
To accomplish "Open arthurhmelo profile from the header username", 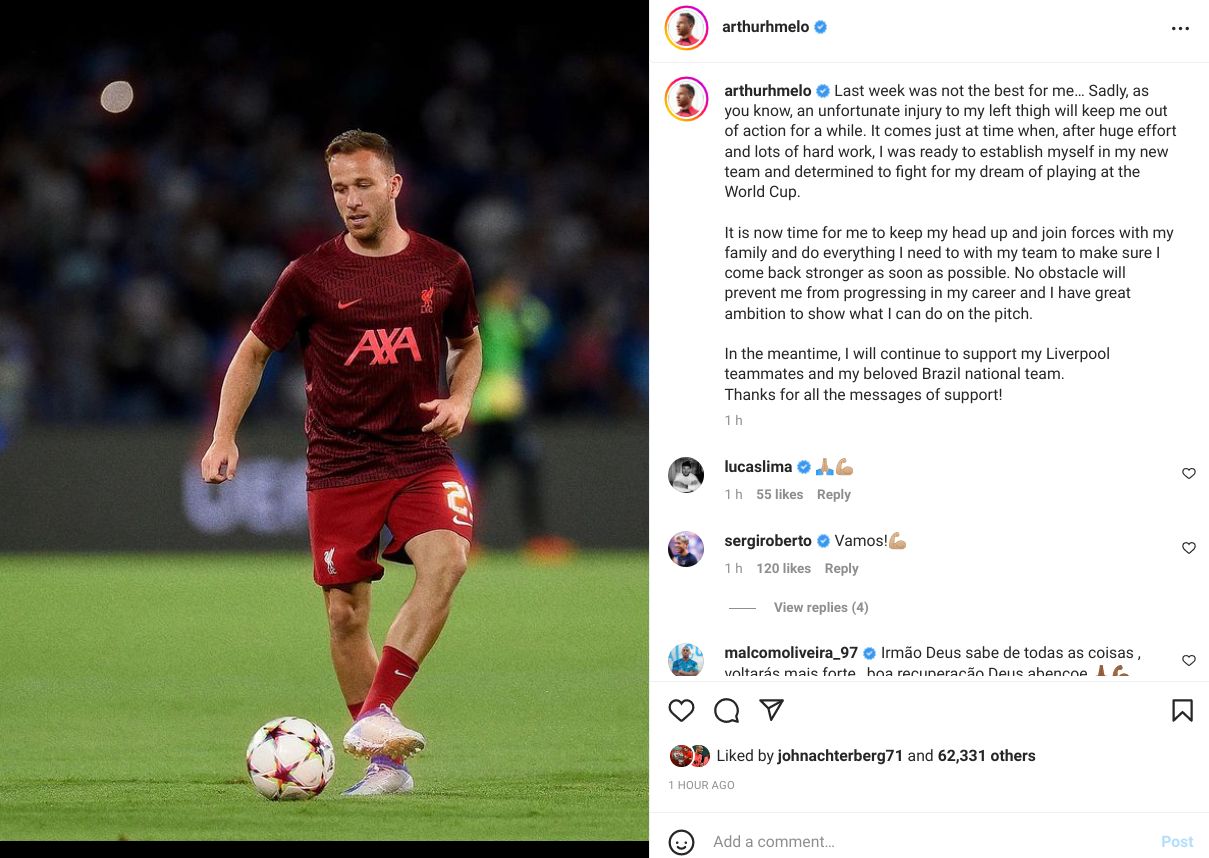I will coord(766,27).
